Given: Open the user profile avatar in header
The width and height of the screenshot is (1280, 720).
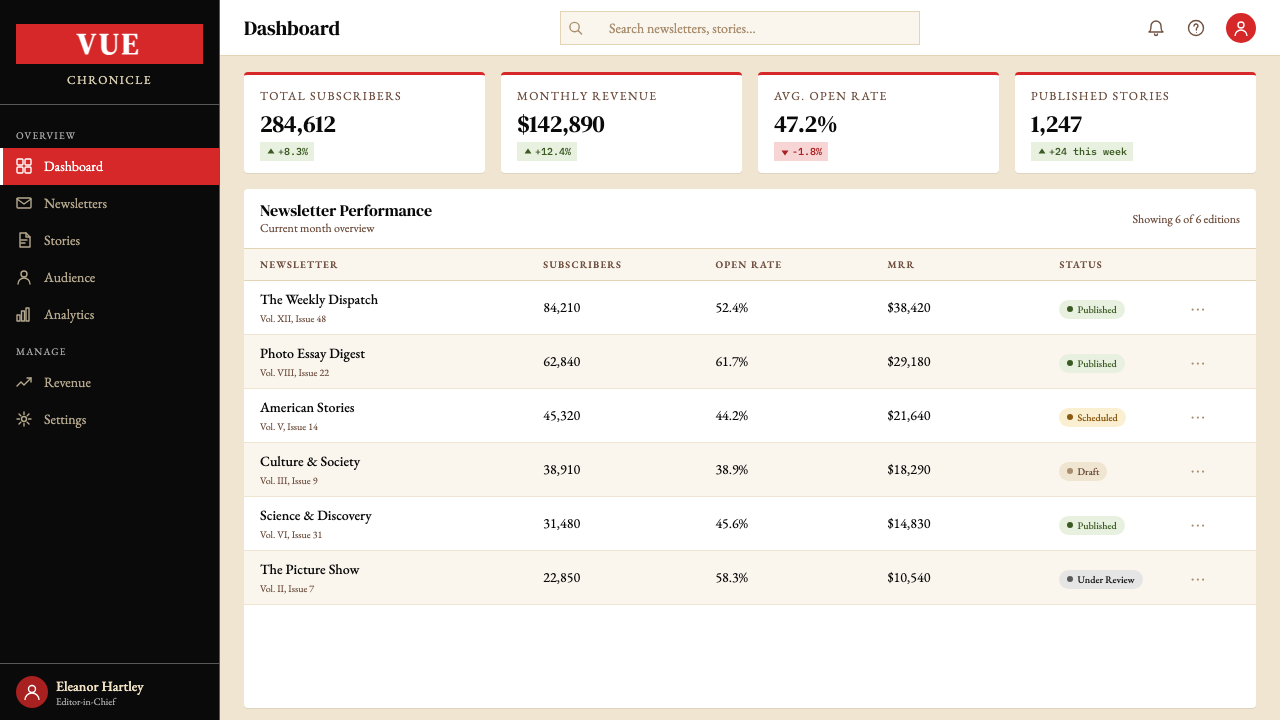Looking at the screenshot, I should (1241, 28).
